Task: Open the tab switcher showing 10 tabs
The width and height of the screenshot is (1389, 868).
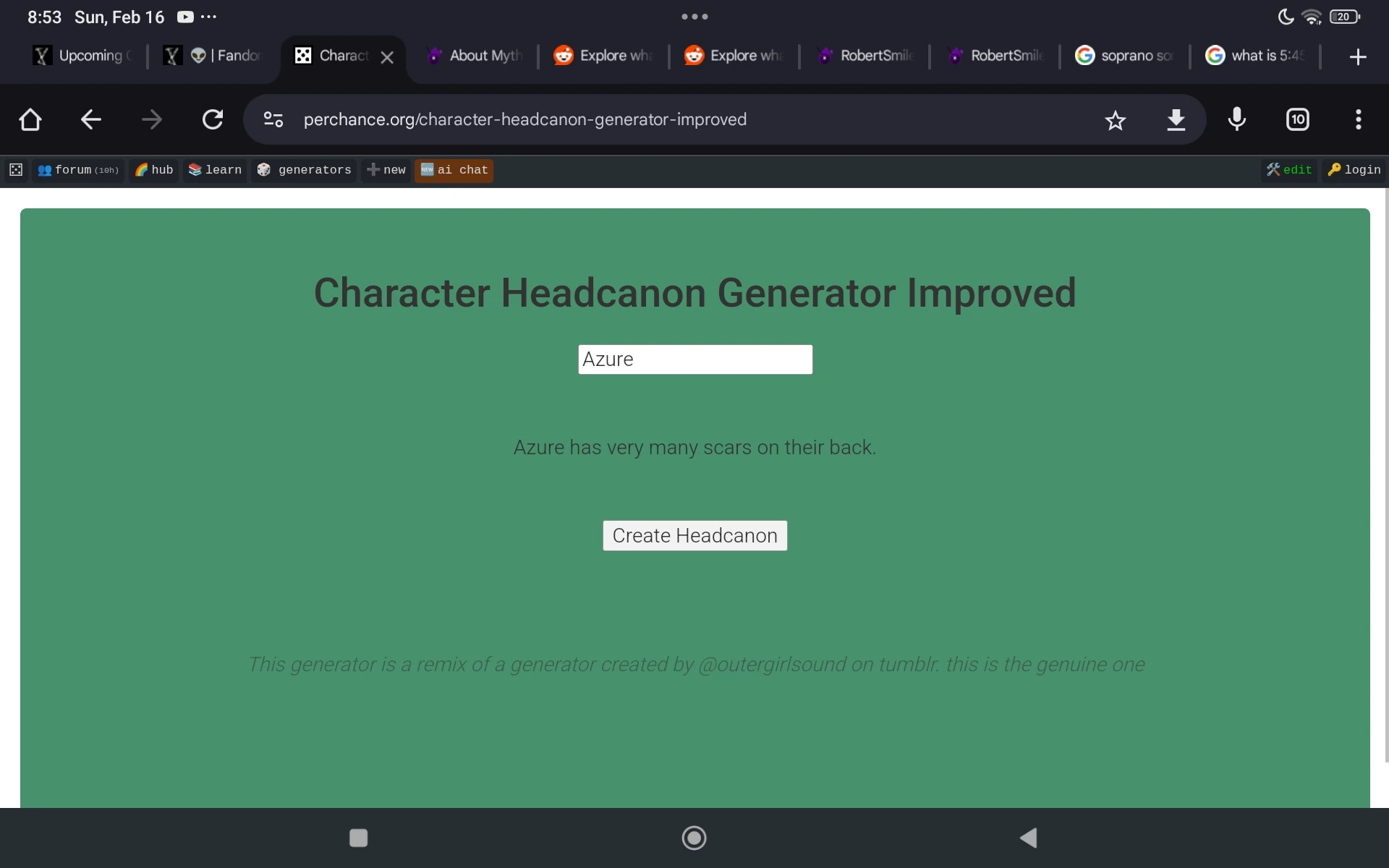Action: click(x=1297, y=119)
